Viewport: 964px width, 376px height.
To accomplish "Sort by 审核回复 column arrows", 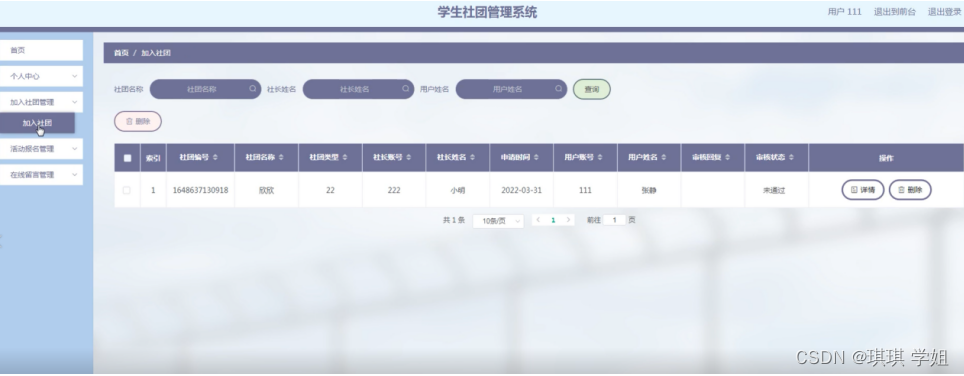I will 727,158.
